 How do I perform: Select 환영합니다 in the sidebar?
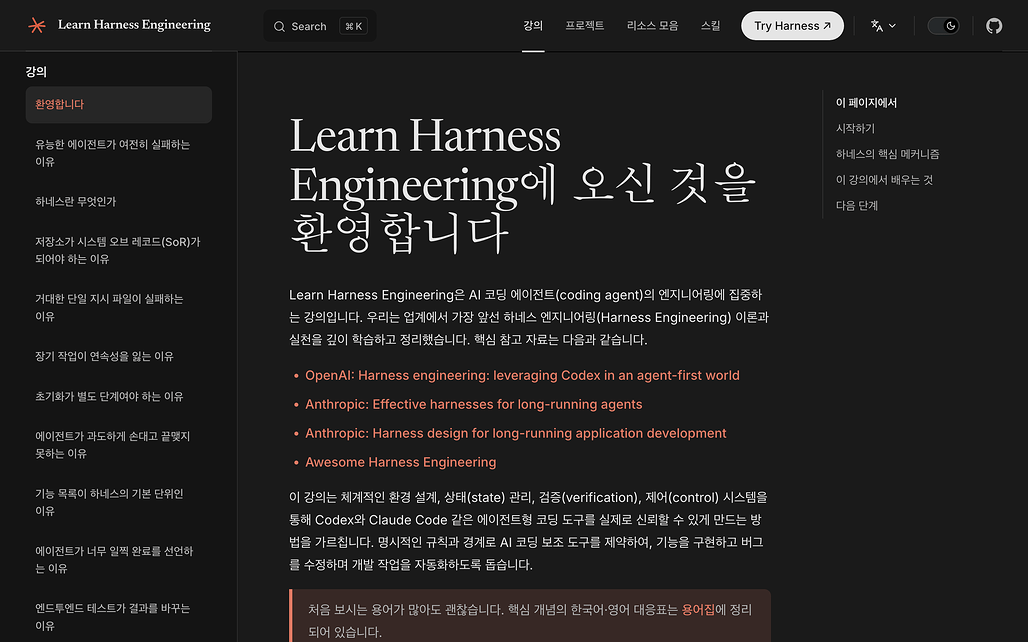click(119, 104)
